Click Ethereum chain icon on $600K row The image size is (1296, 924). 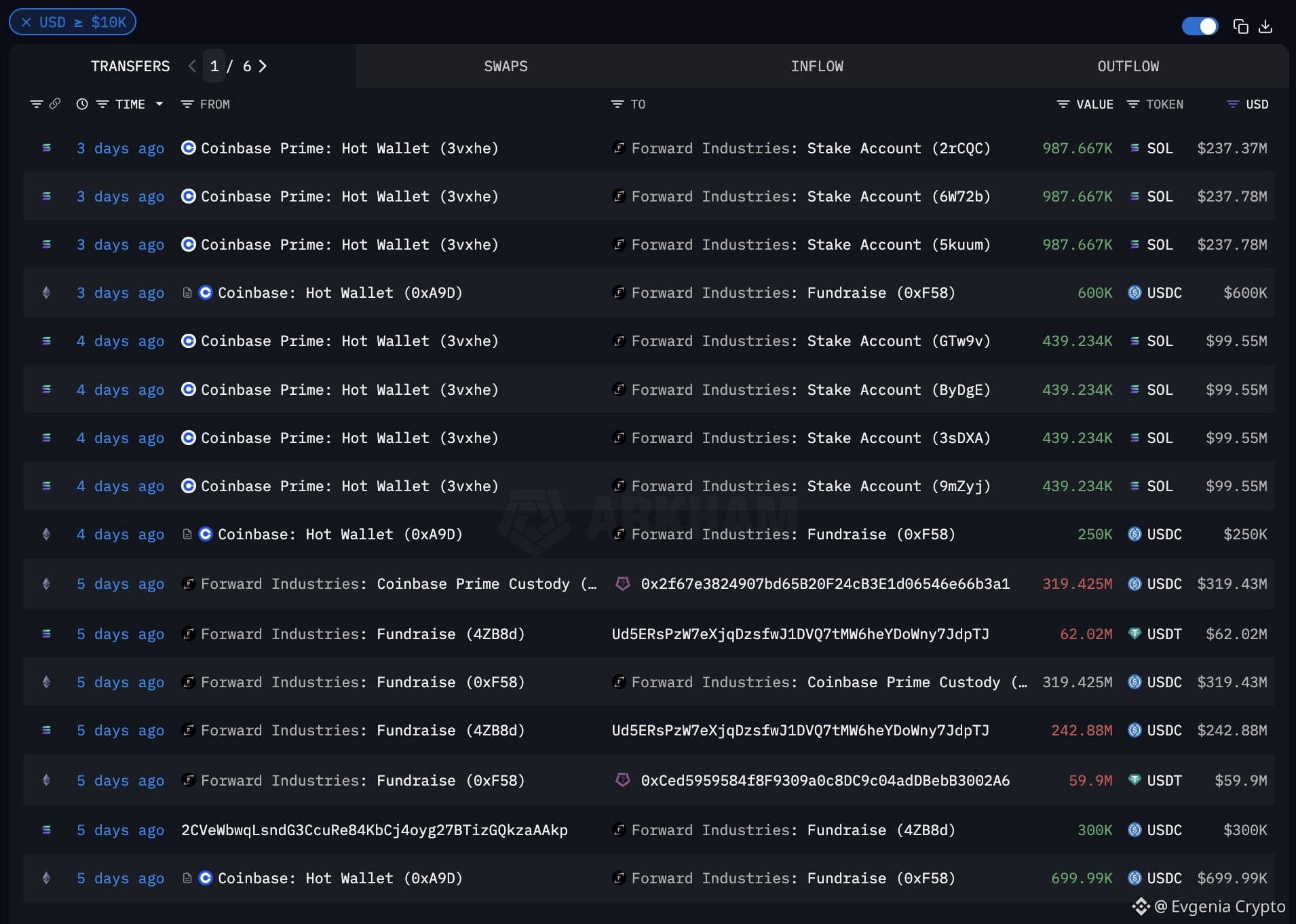46,292
